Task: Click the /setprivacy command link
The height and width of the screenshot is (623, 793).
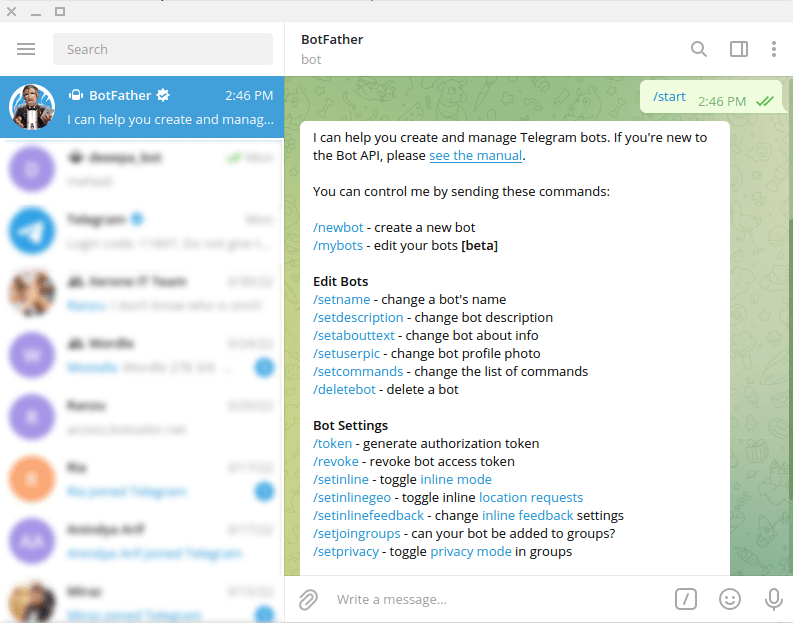Action: tap(345, 551)
